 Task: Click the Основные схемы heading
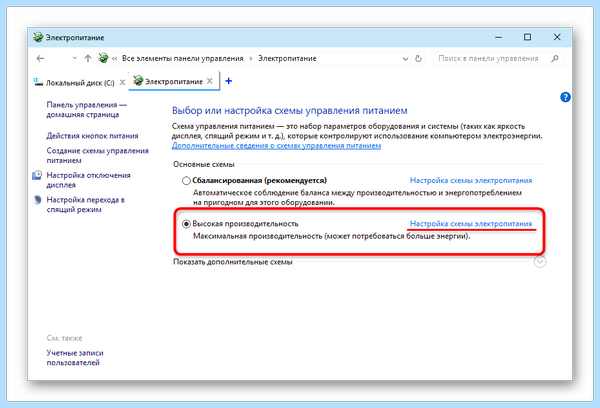[x=204, y=164]
